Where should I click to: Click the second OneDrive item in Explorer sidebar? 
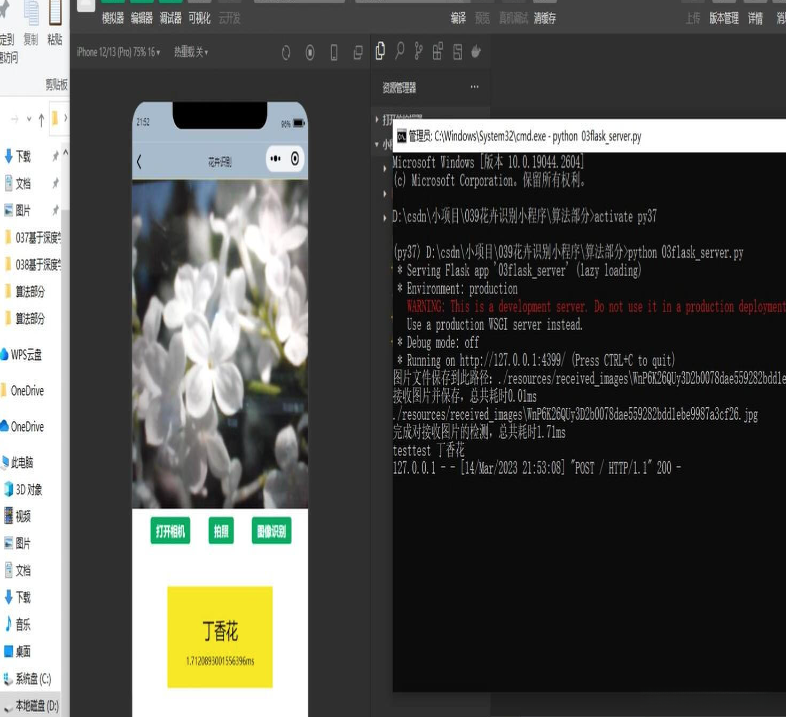pos(23,427)
